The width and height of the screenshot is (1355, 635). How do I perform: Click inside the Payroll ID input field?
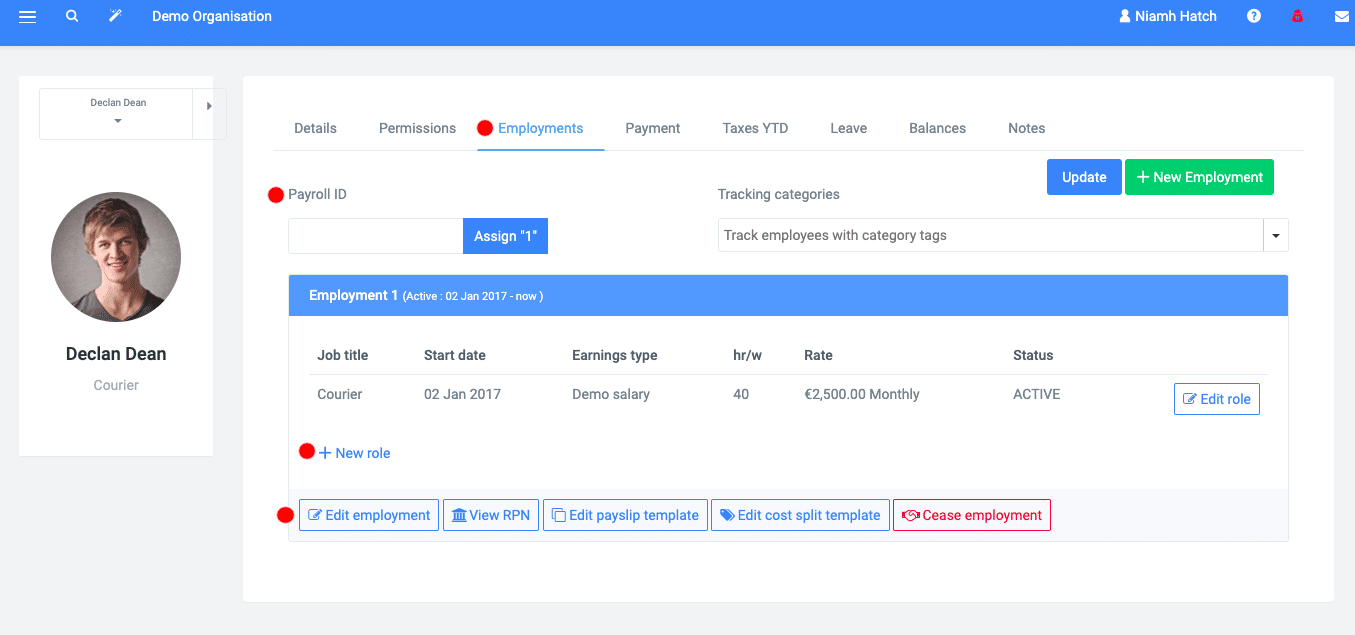coord(375,235)
